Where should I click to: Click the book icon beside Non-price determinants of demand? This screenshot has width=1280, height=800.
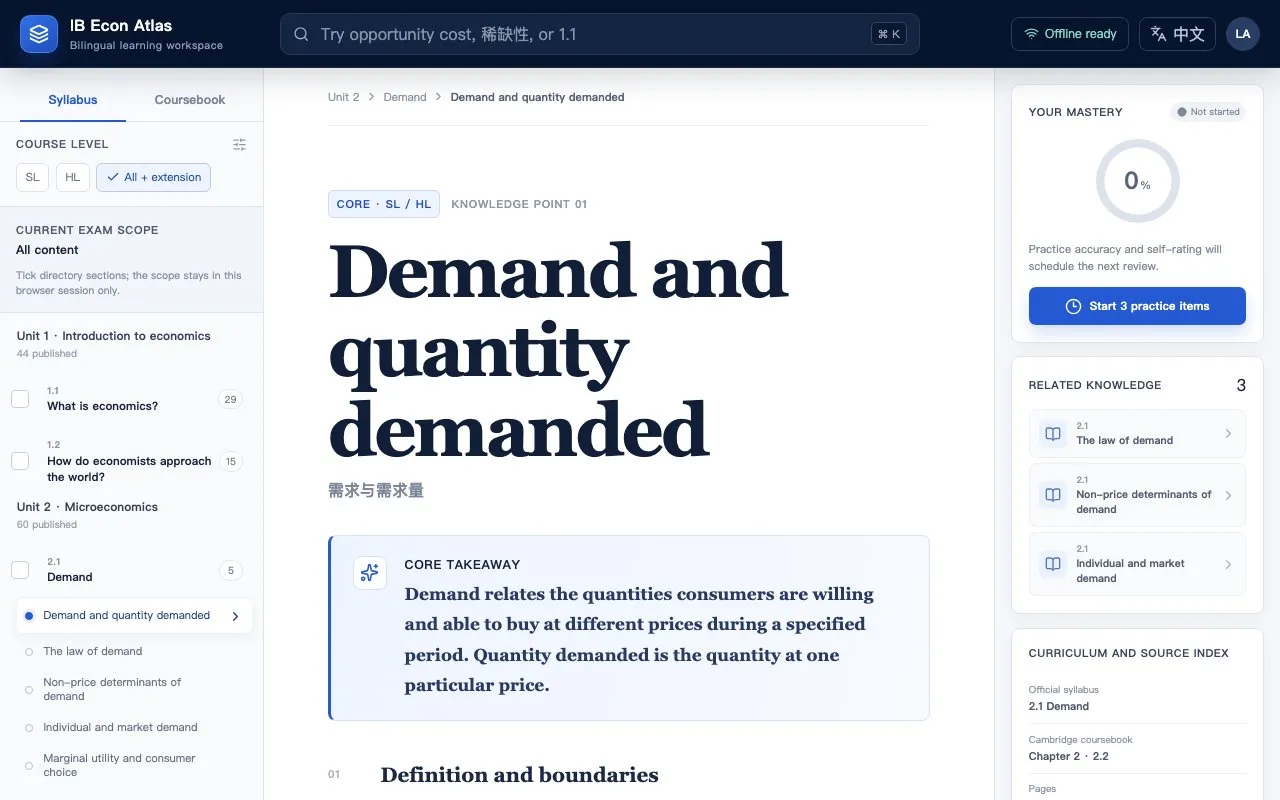[x=1052, y=495]
